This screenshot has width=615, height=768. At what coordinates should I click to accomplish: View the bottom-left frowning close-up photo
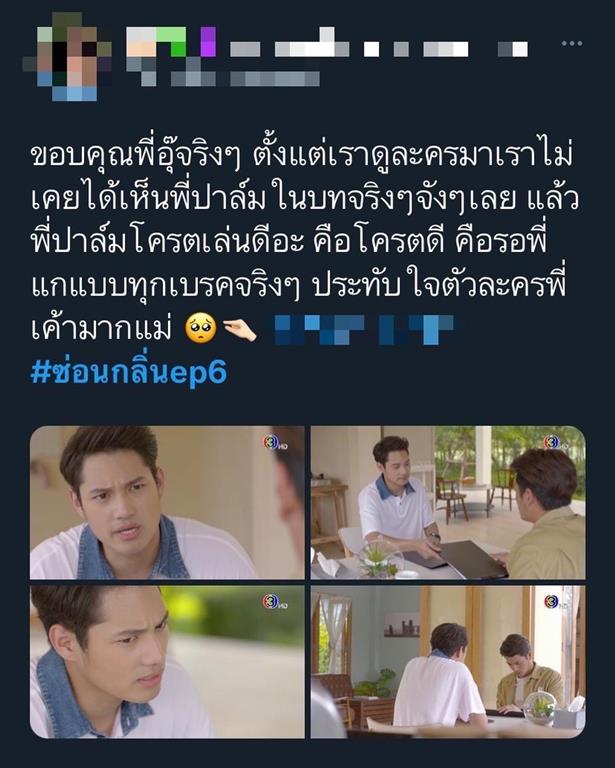point(167,662)
